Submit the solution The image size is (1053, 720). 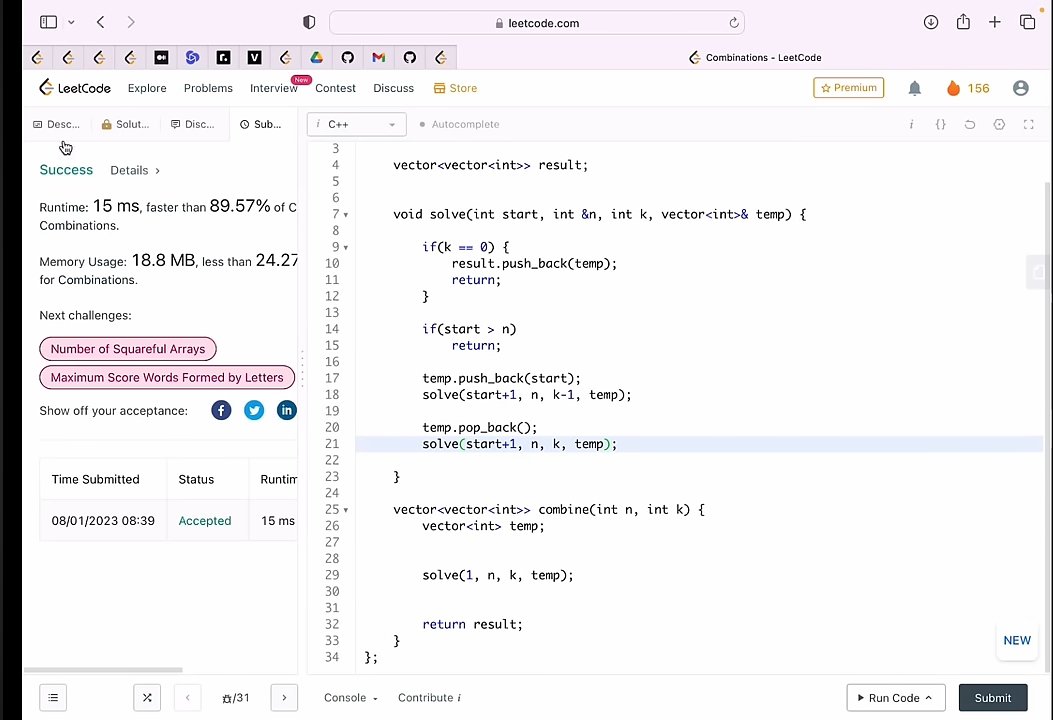coord(993,698)
